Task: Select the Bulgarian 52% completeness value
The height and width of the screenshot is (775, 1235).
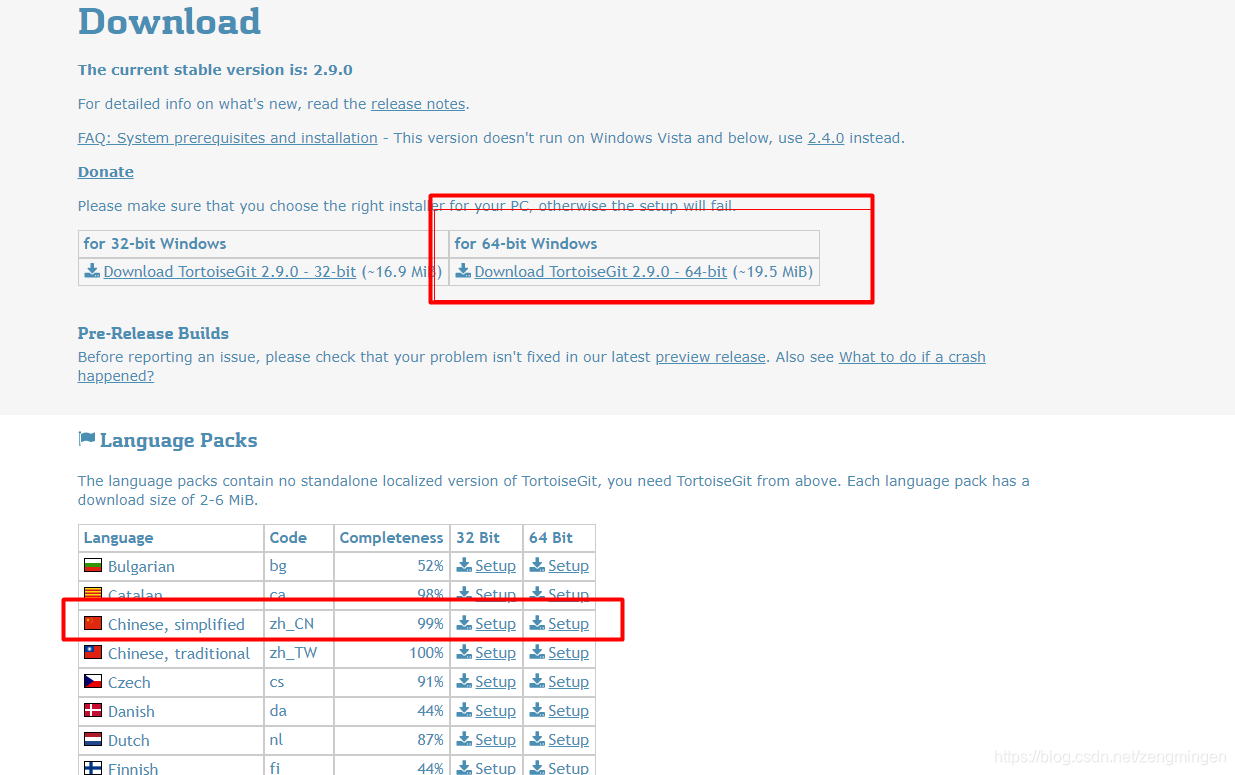Action: click(431, 566)
